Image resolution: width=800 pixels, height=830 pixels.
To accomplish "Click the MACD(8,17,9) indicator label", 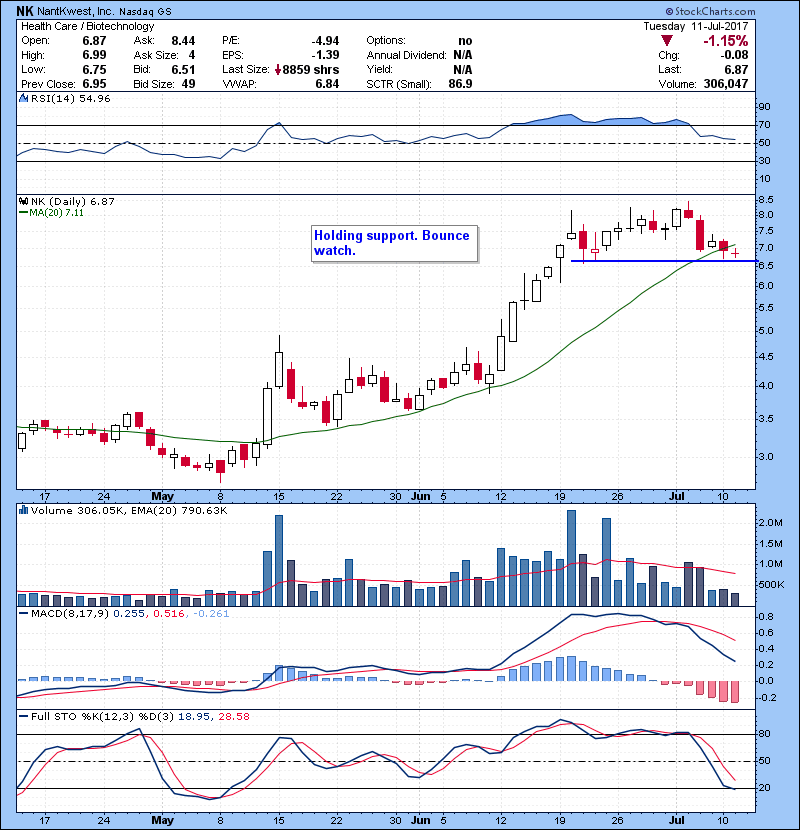I will click(x=70, y=614).
